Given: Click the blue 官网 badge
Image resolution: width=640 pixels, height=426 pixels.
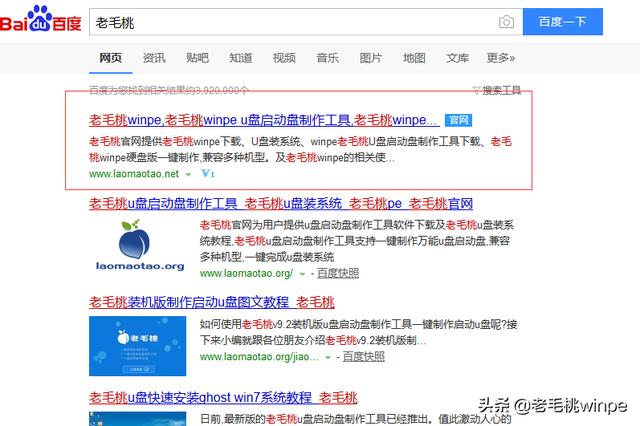Looking at the screenshot, I should (x=458, y=120).
